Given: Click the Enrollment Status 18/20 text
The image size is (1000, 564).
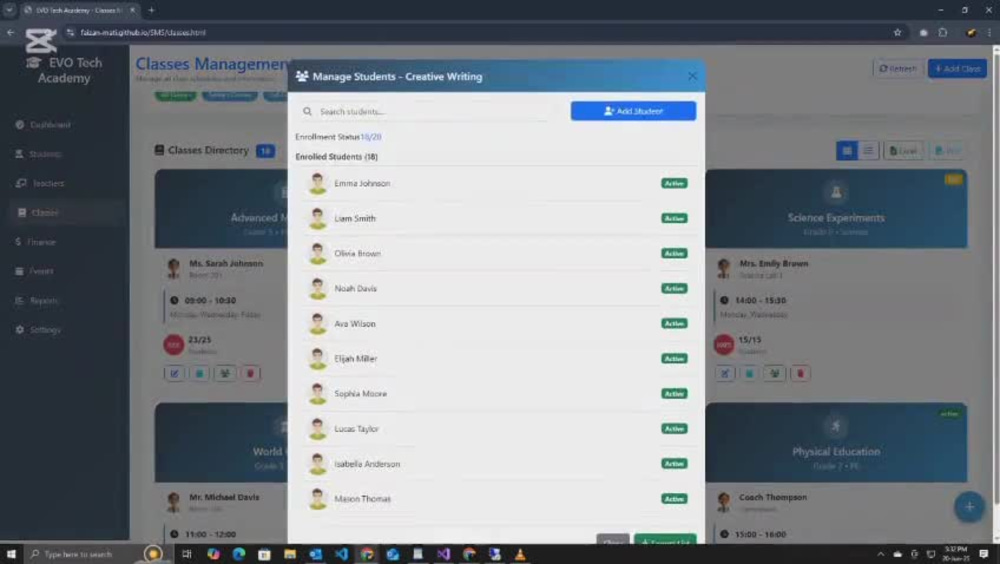Looking at the screenshot, I should (x=338, y=137).
